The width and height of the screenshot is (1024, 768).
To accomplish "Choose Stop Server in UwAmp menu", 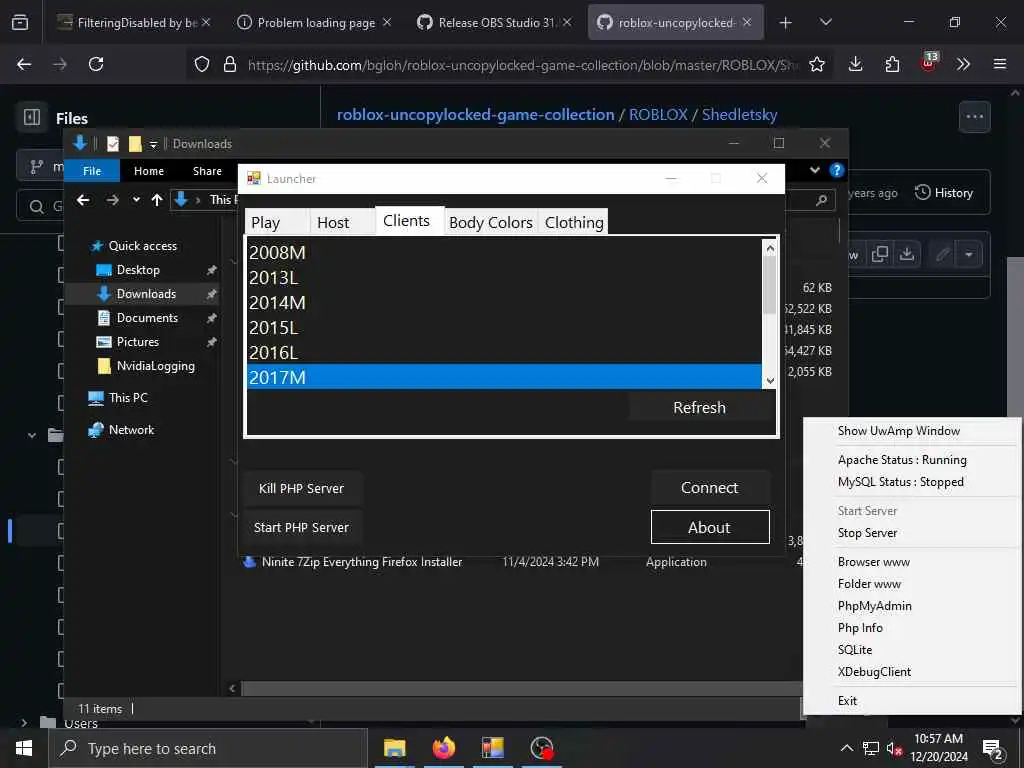I will (867, 533).
